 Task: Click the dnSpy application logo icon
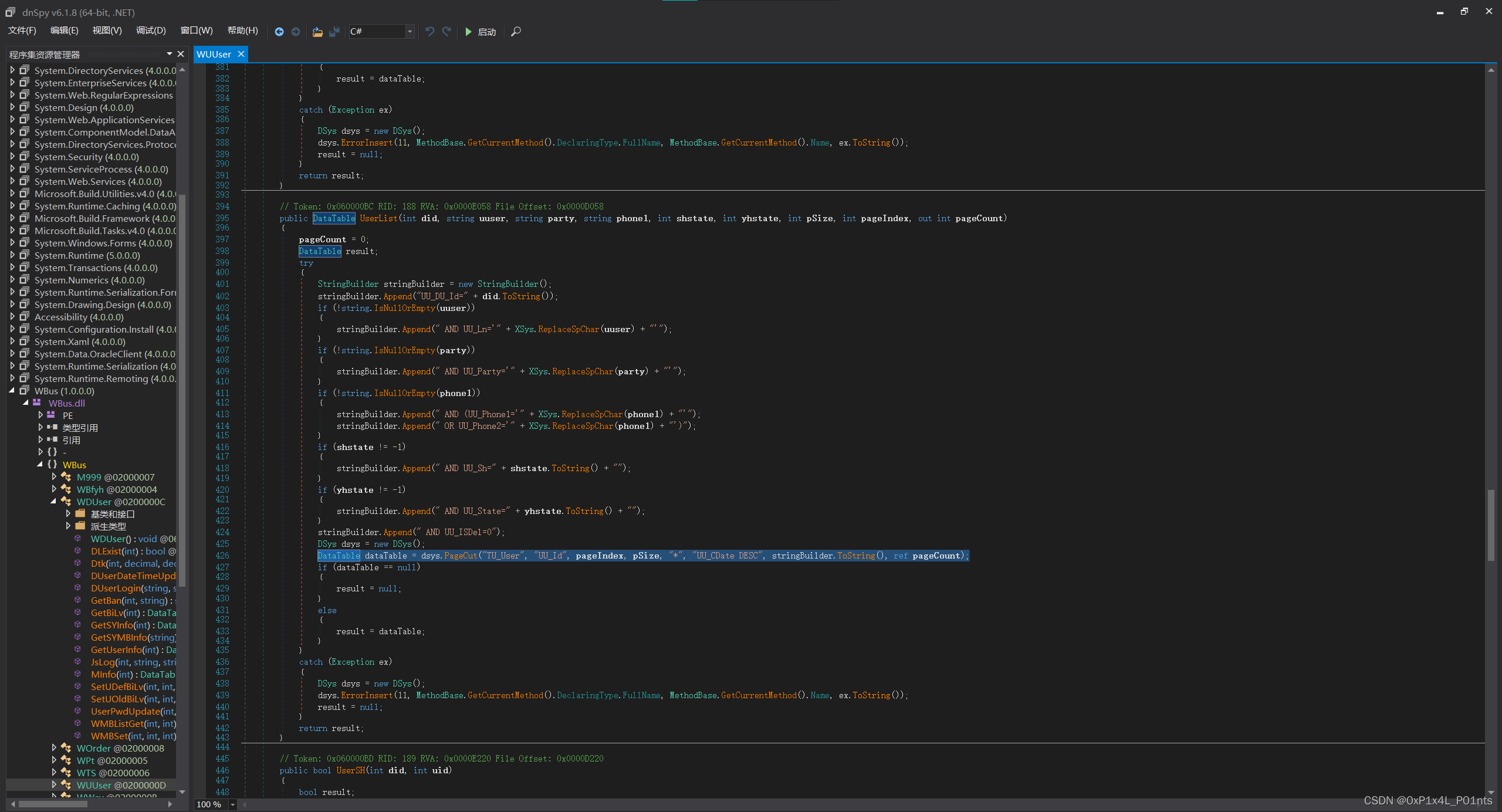[x=10, y=12]
